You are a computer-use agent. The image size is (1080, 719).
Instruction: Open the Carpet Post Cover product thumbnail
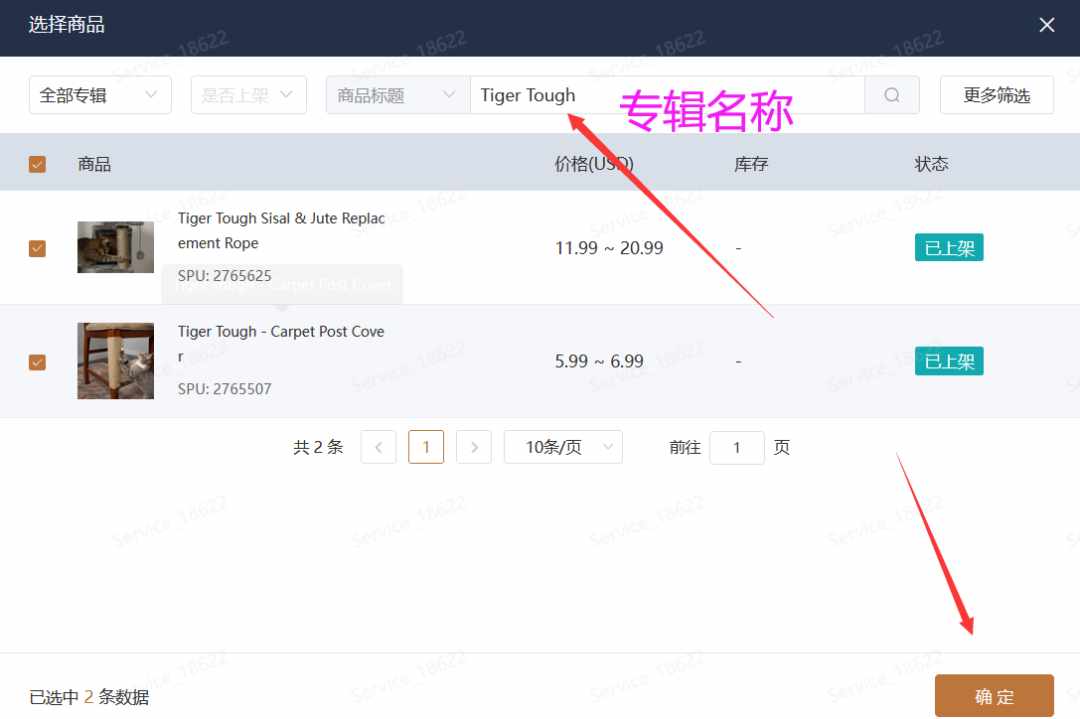[116, 361]
